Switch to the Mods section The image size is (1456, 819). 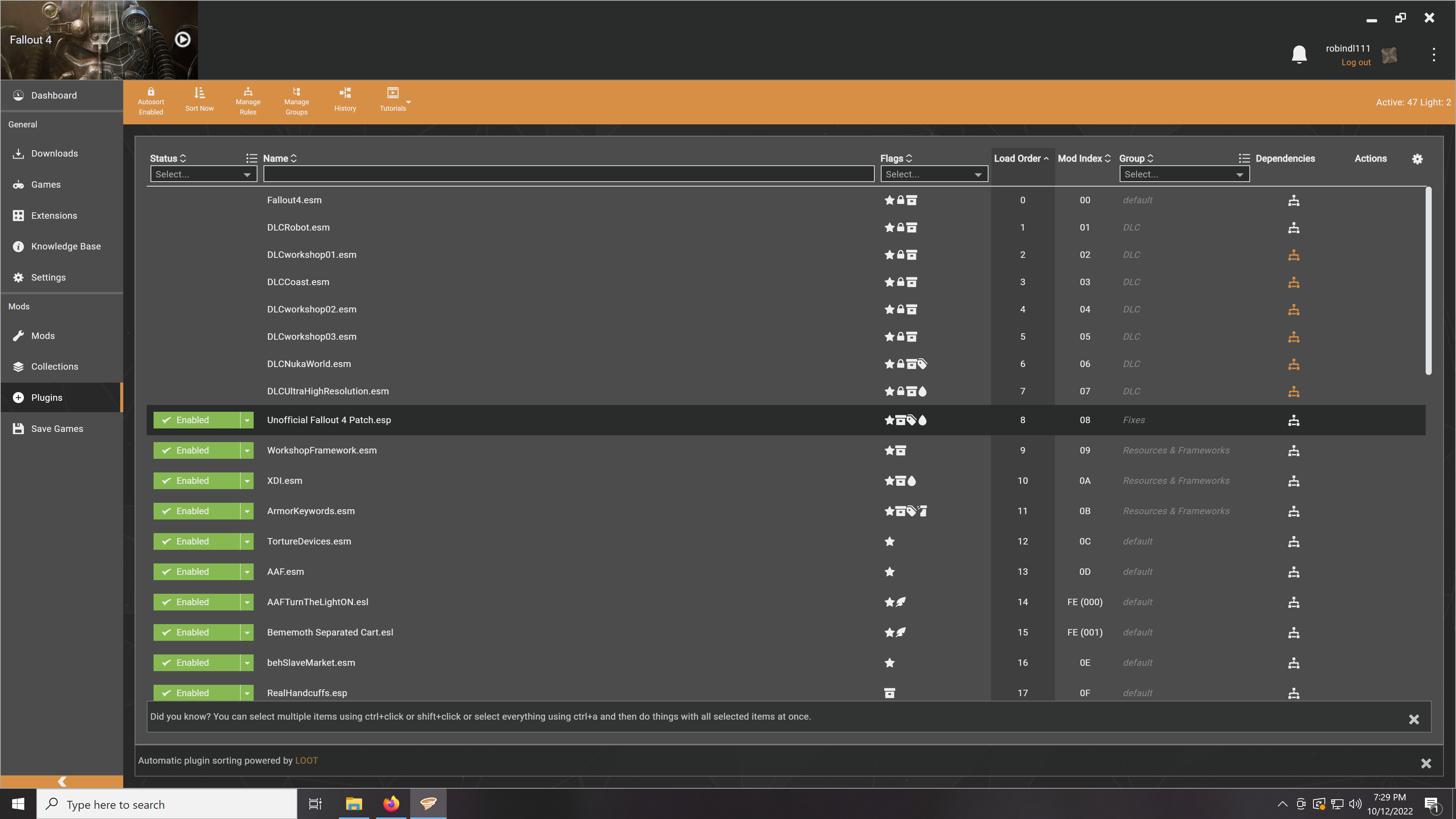pyautogui.click(x=43, y=335)
